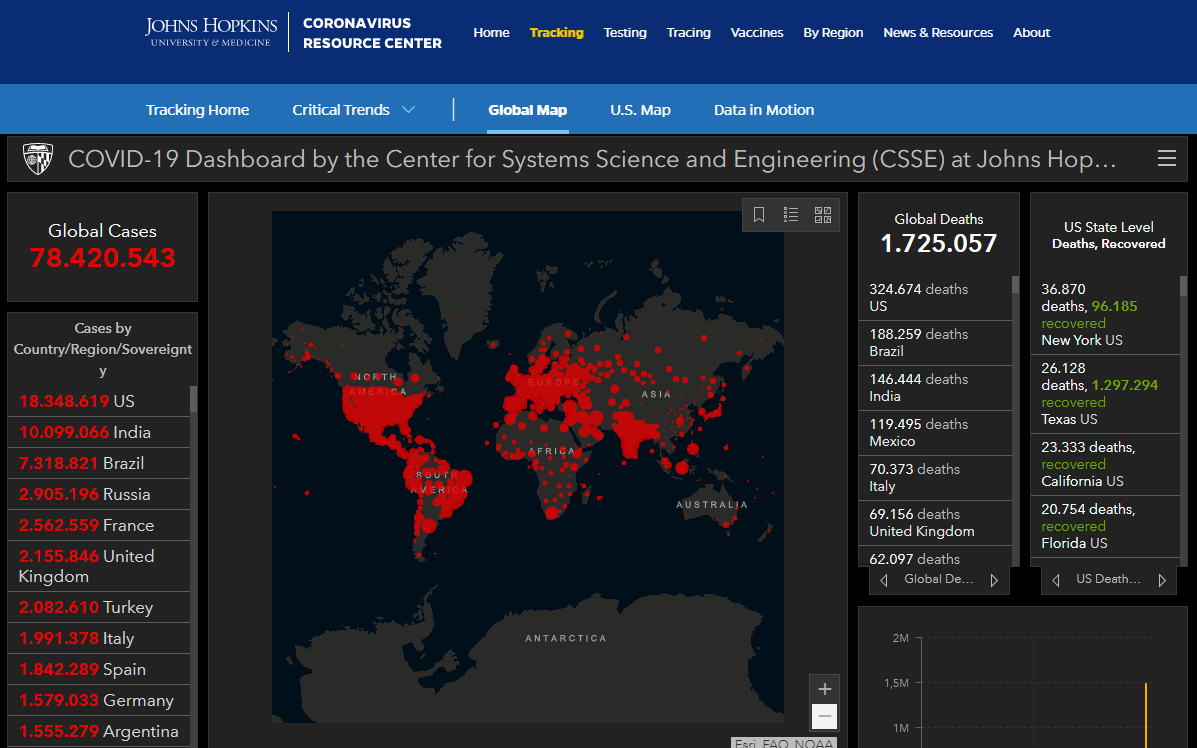Click the California US state entry
This screenshot has height=748, width=1197.
pos(1105,464)
